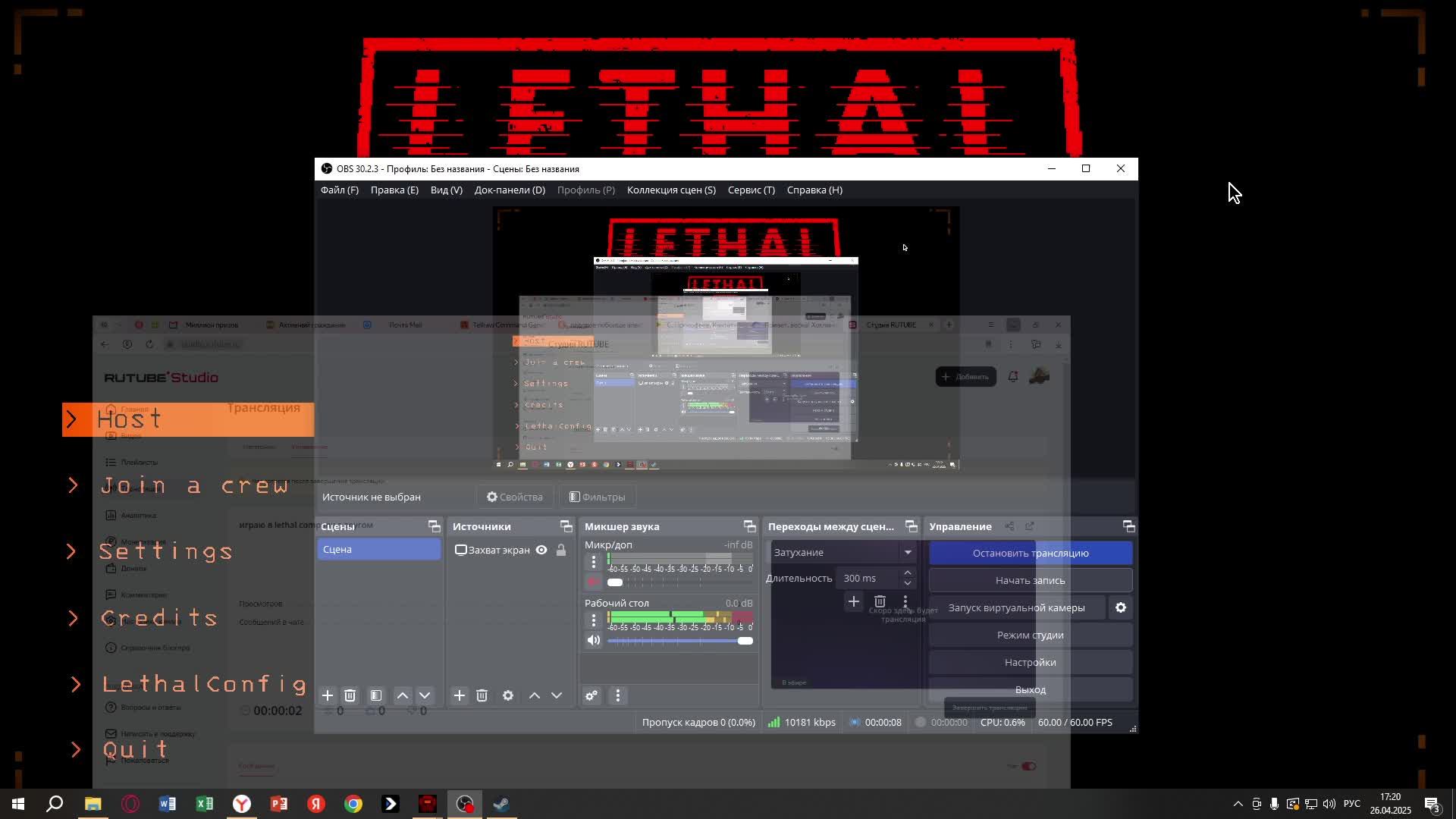Add a scene transition with plus icon
Viewport: 1456px width, 819px height.
pos(853,601)
